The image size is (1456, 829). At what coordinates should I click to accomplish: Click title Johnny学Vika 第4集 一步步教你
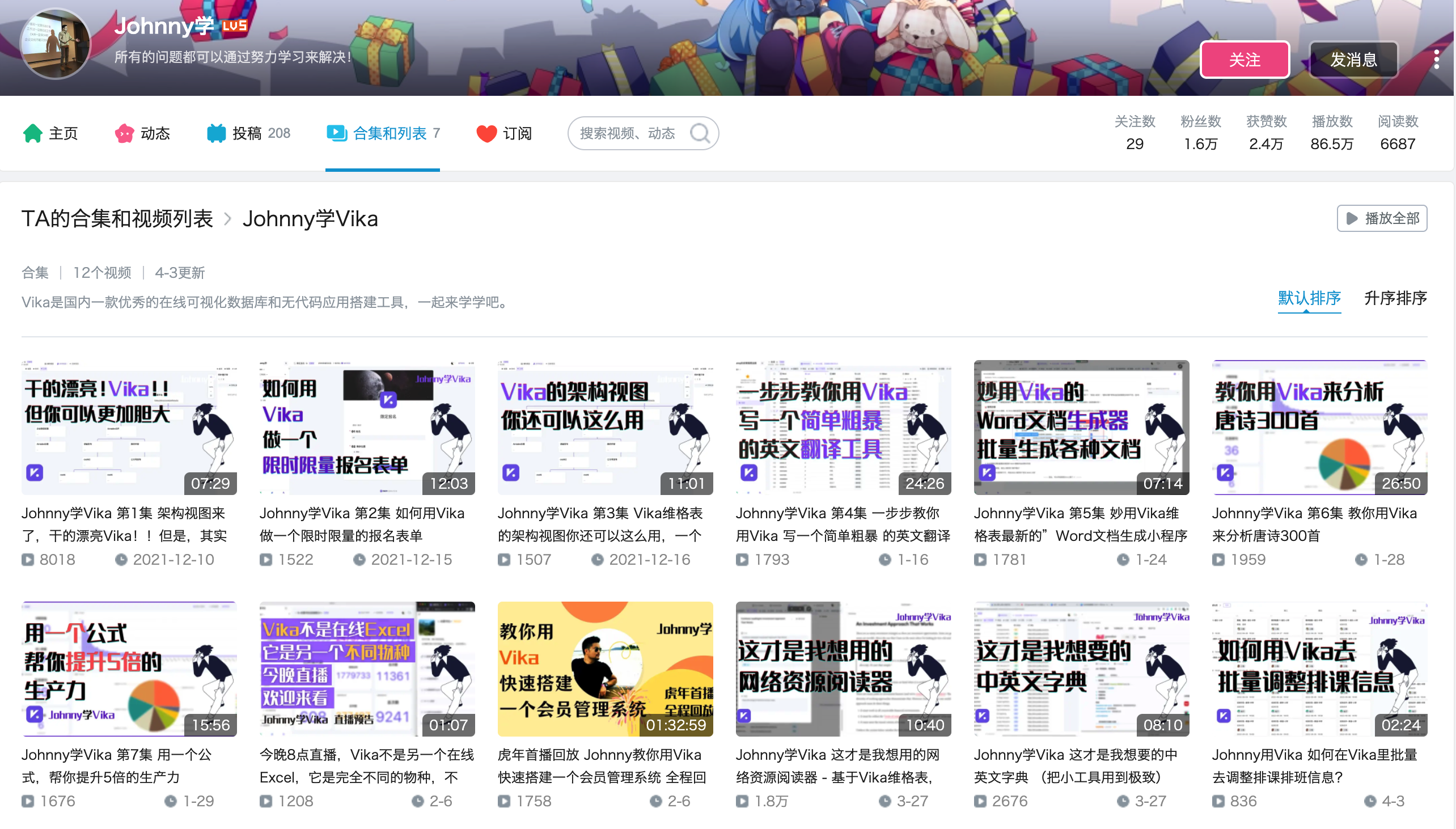tap(843, 525)
